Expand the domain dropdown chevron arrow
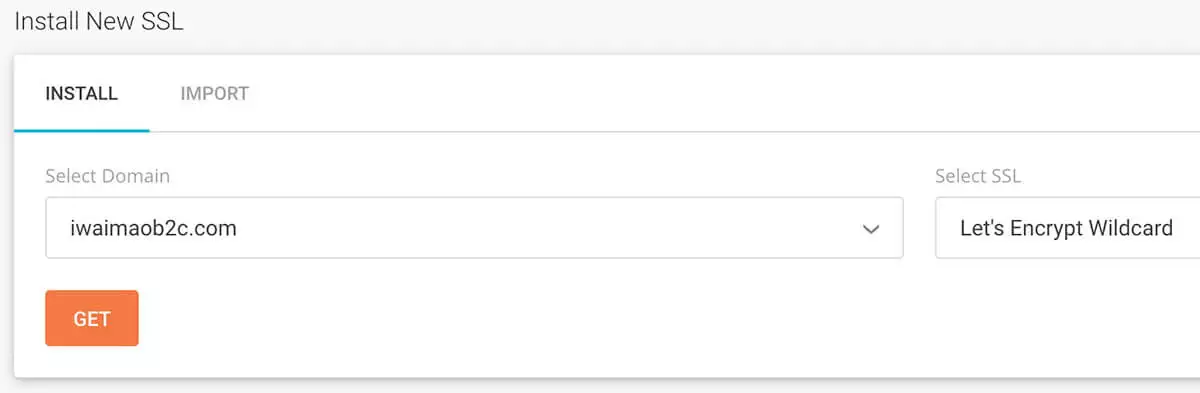1200x393 pixels. (x=871, y=229)
